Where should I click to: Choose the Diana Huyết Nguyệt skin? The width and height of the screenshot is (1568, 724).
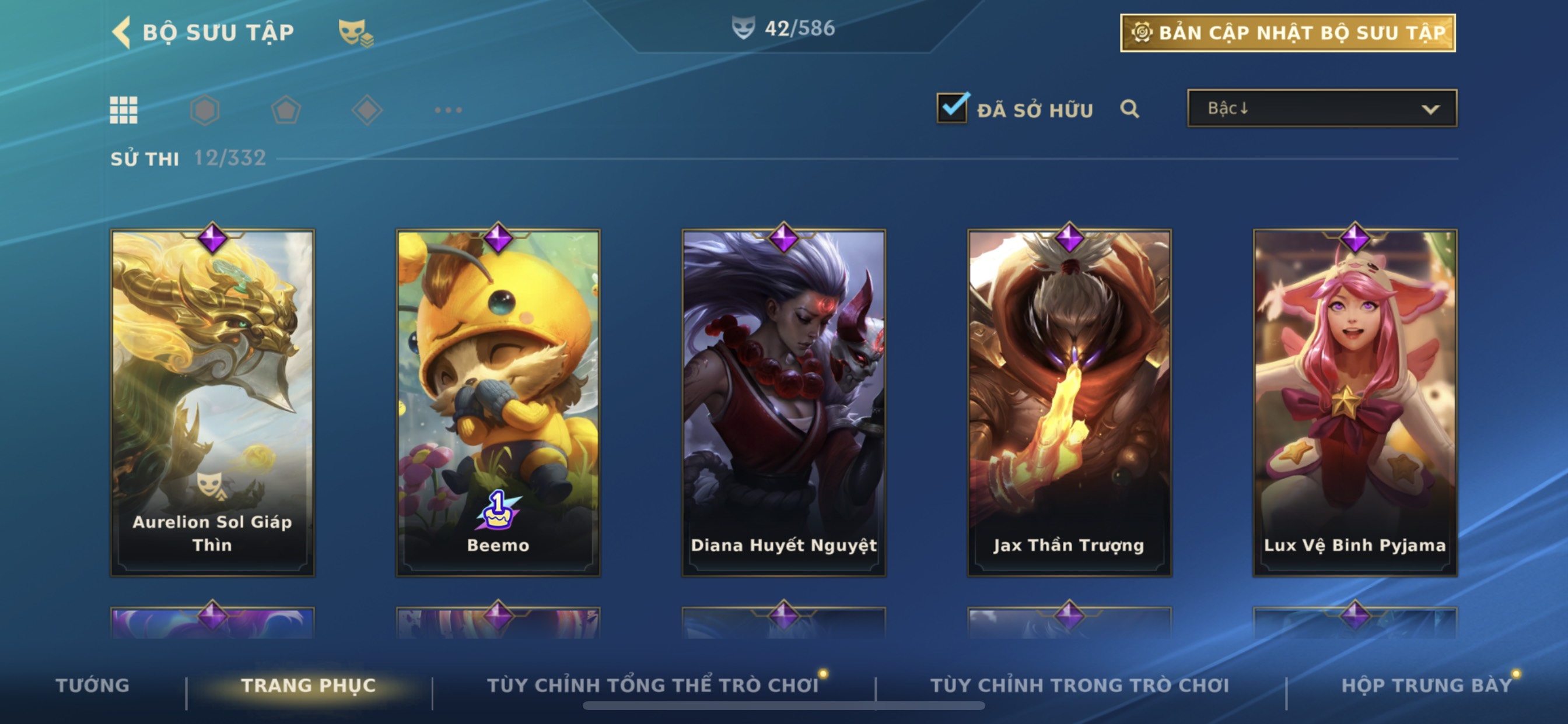click(784, 403)
